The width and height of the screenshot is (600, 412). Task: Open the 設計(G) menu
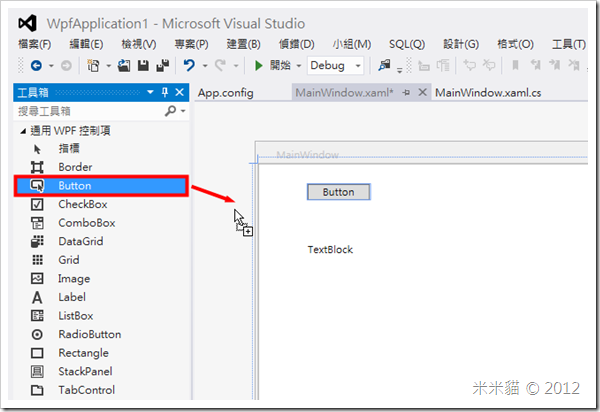pyautogui.click(x=461, y=44)
